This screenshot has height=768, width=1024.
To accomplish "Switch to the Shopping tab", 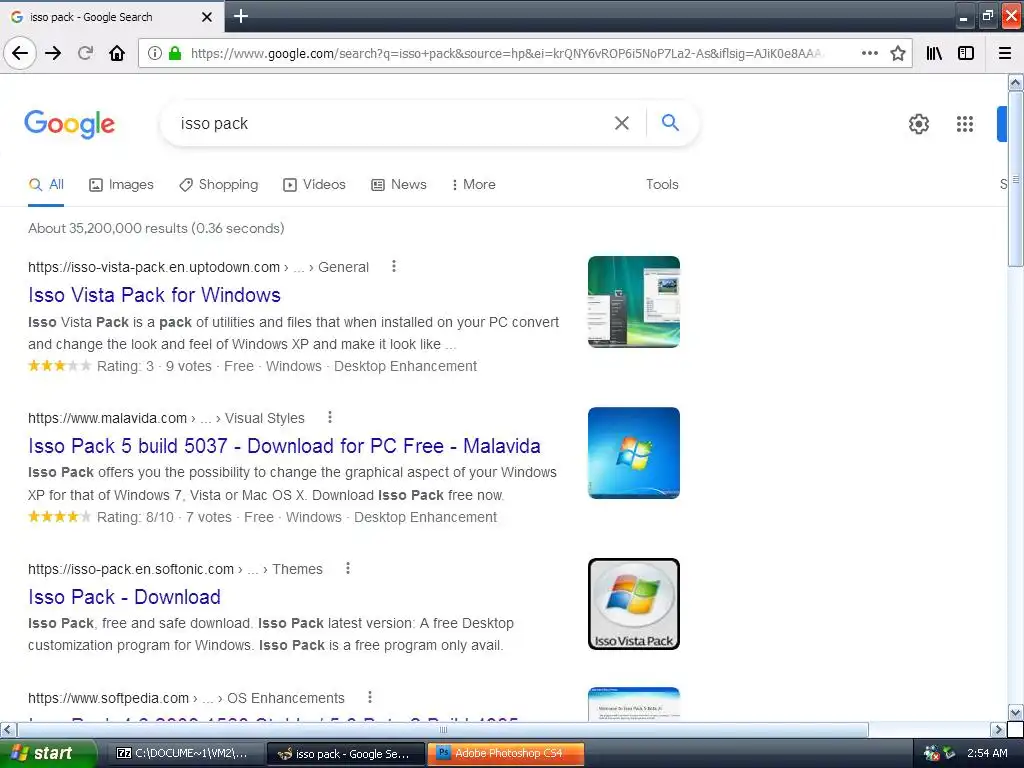I will click(x=219, y=185).
